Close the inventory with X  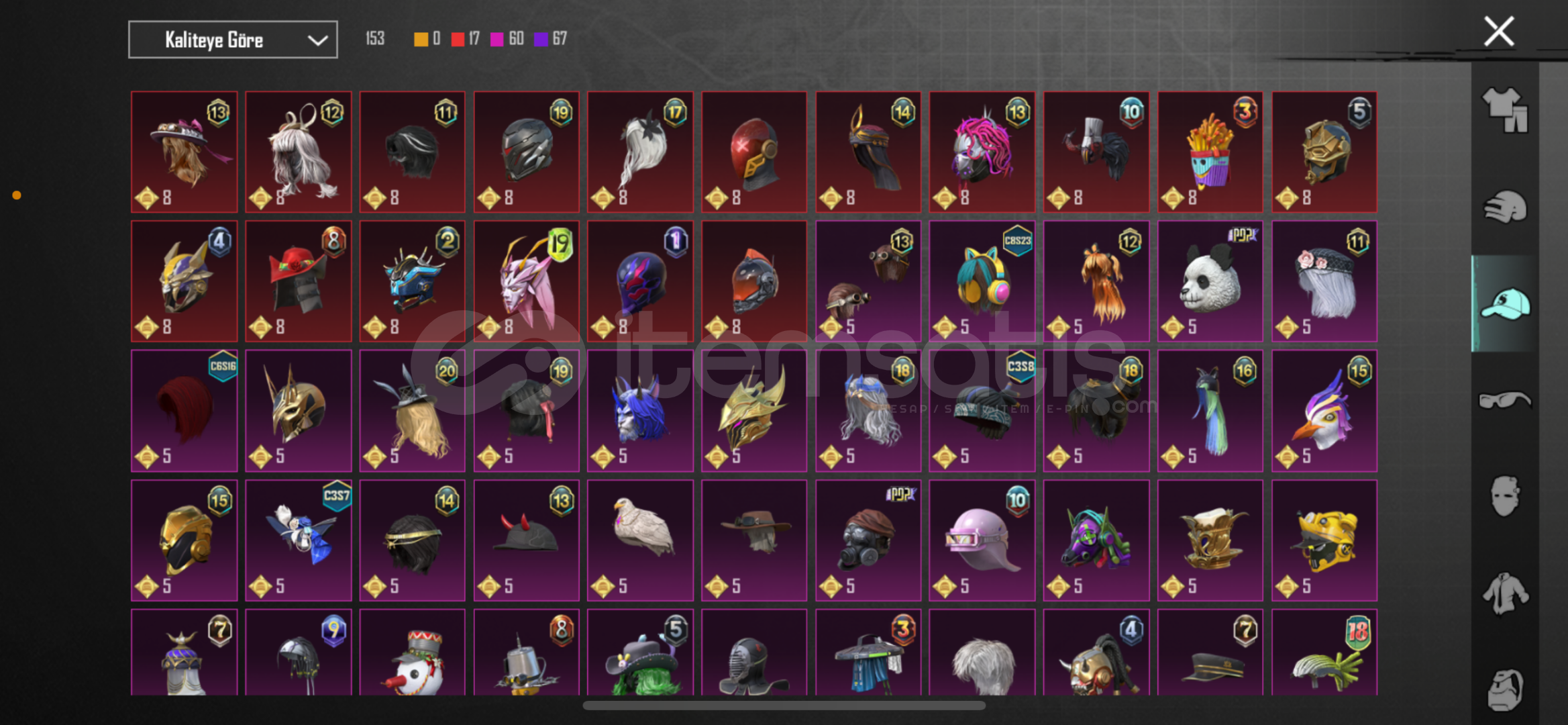pyautogui.click(x=1499, y=32)
